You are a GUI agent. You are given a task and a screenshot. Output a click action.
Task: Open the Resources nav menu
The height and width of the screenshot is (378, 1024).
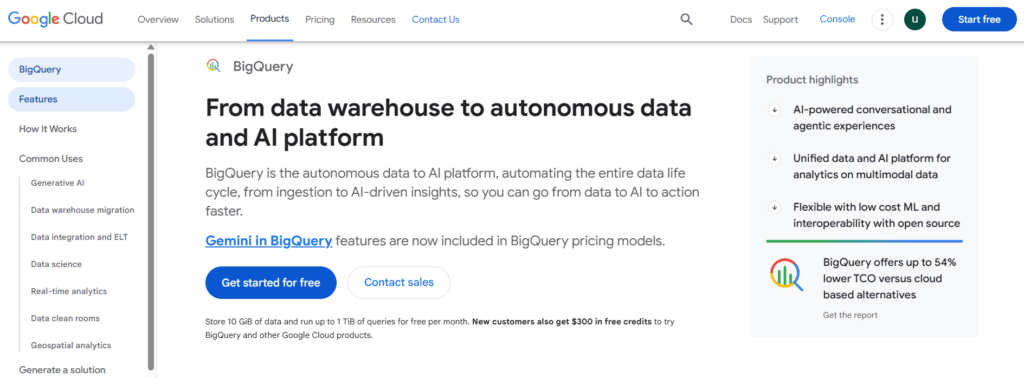pyautogui.click(x=373, y=20)
